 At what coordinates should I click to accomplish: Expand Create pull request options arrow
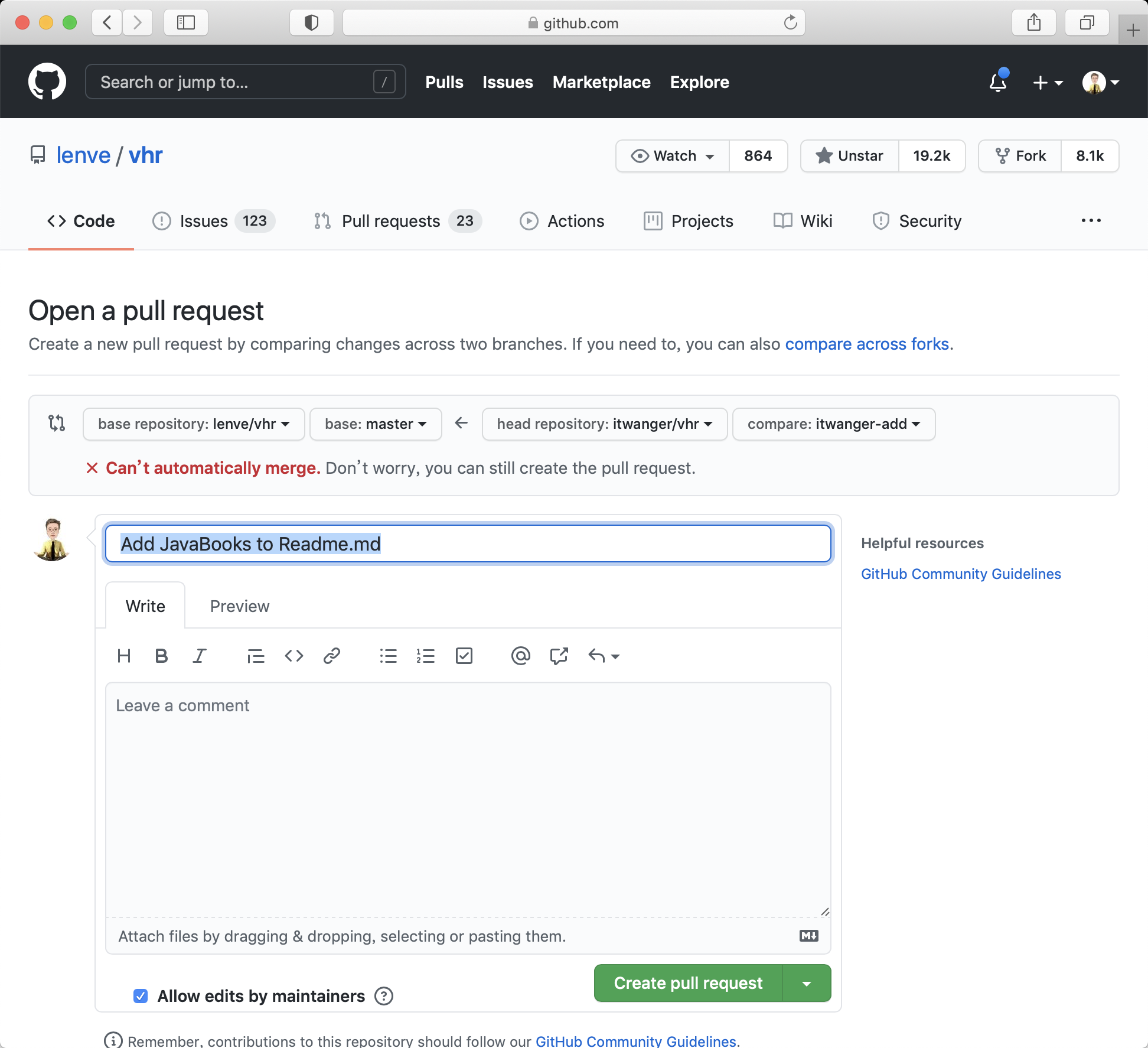(807, 983)
